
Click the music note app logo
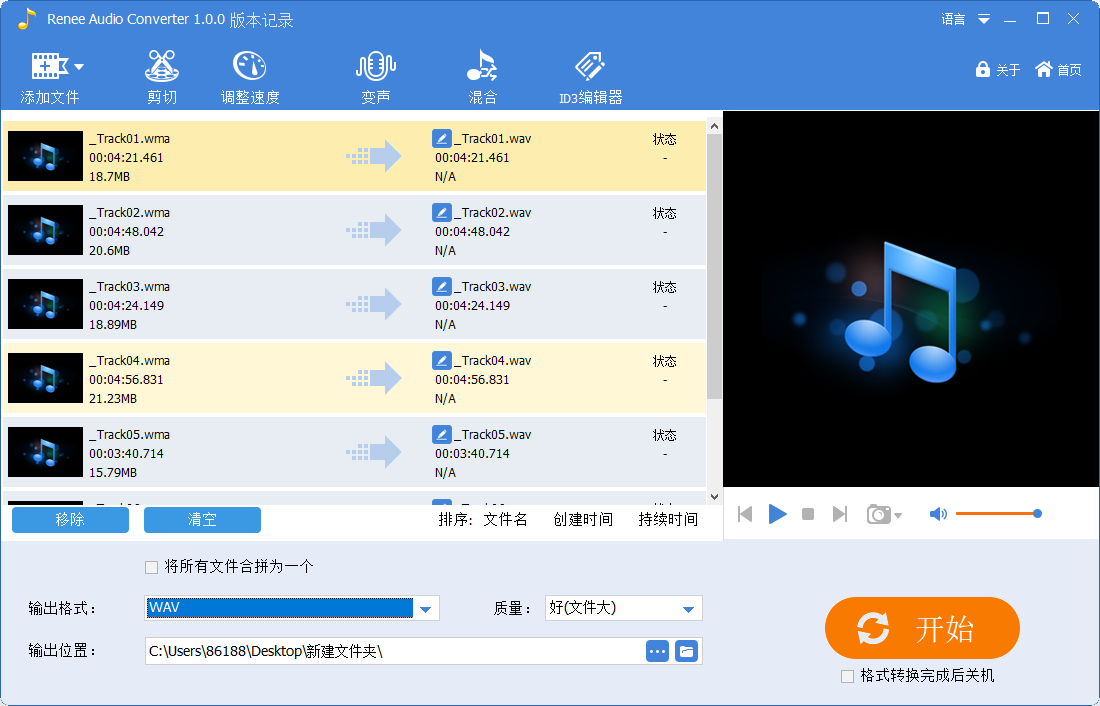coord(27,19)
